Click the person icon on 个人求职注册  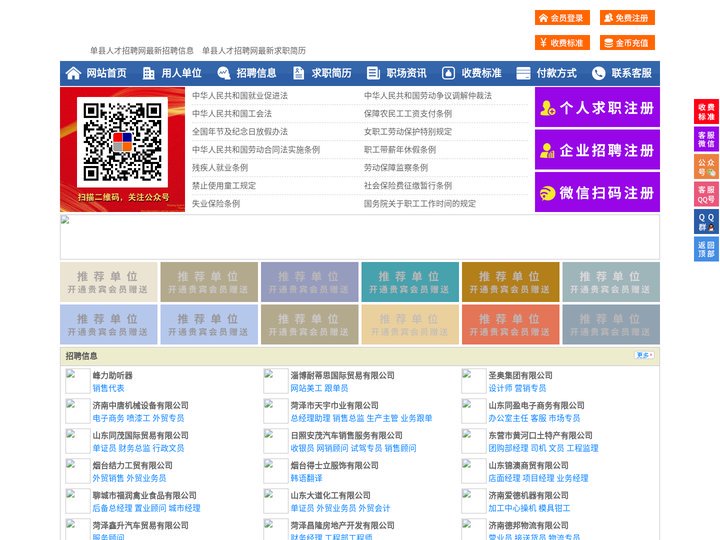pos(547,108)
